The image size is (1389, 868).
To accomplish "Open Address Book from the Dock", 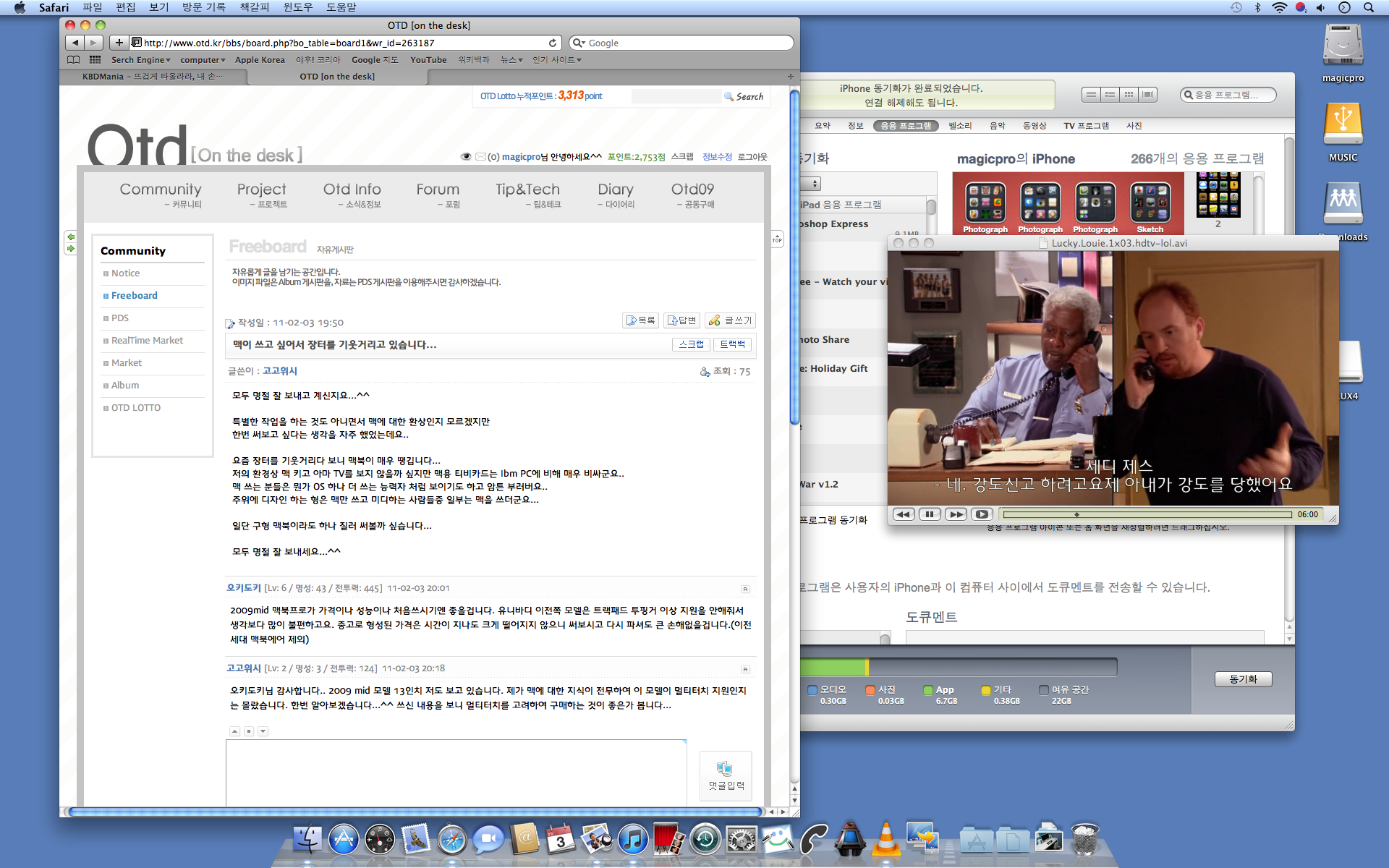I will coord(524,839).
